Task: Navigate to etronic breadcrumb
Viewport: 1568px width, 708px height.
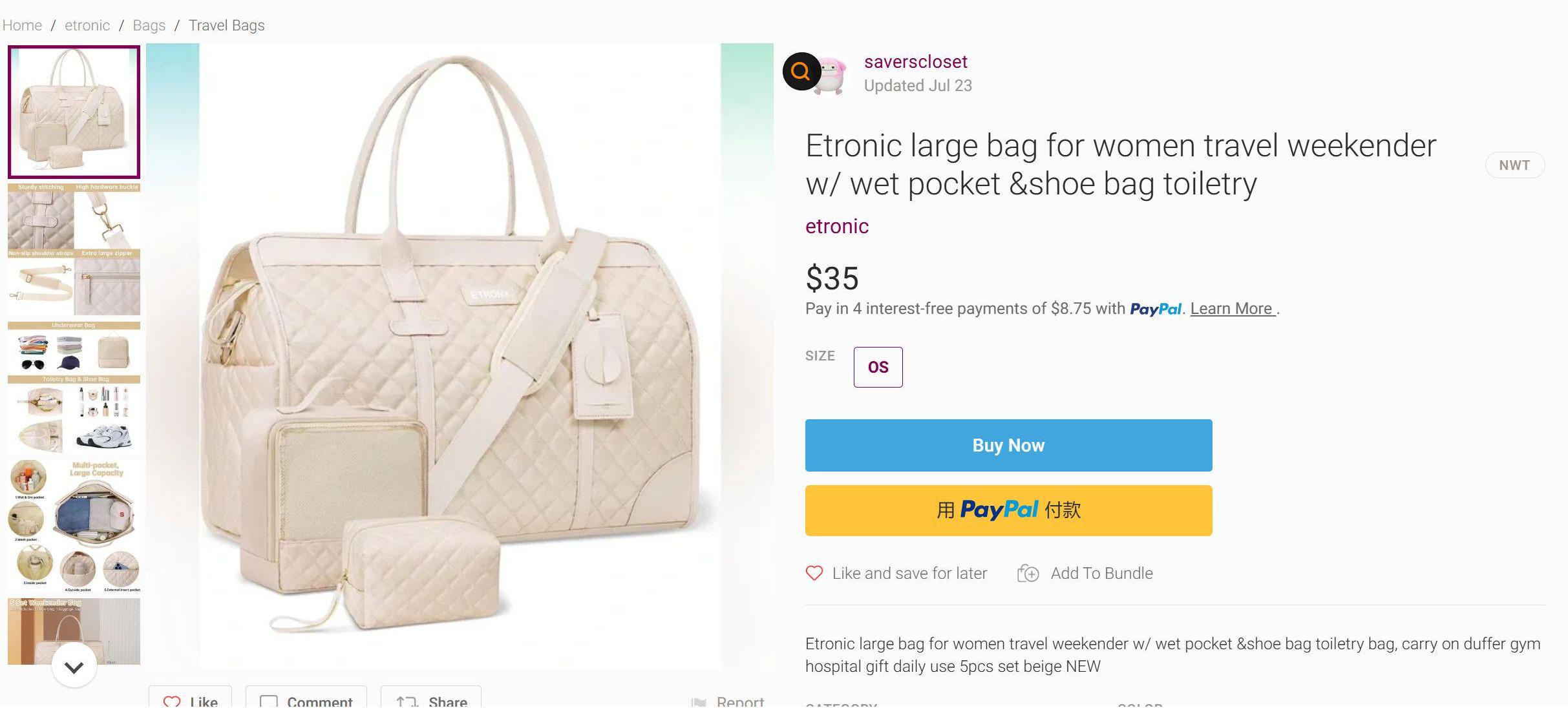Action: 87,25
